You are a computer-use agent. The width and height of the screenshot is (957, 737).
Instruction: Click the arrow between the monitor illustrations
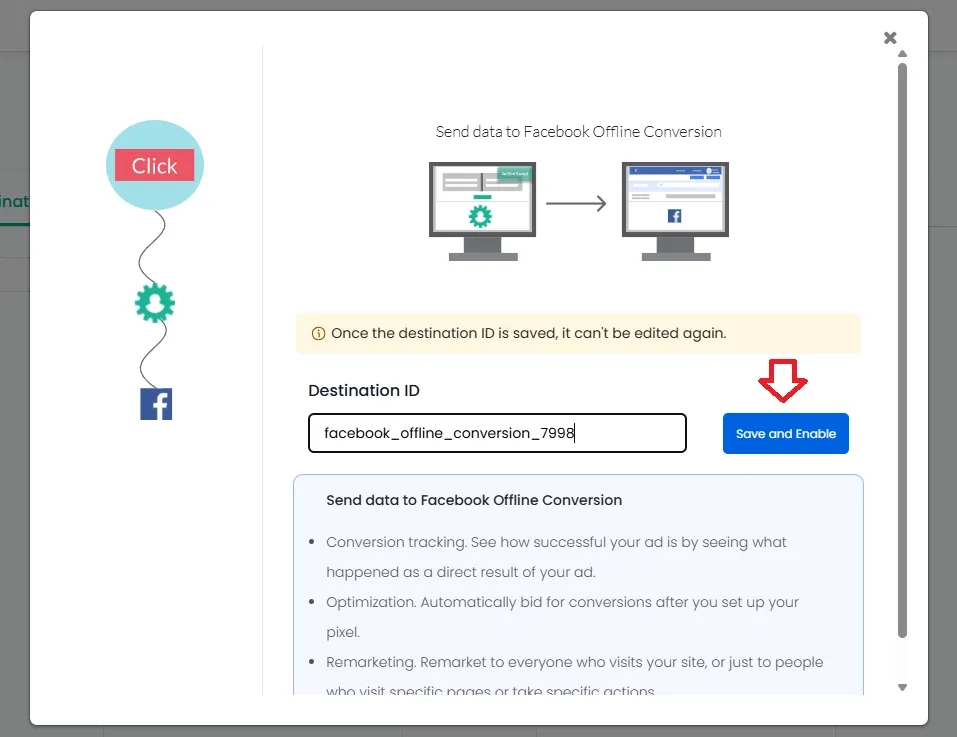tap(576, 203)
